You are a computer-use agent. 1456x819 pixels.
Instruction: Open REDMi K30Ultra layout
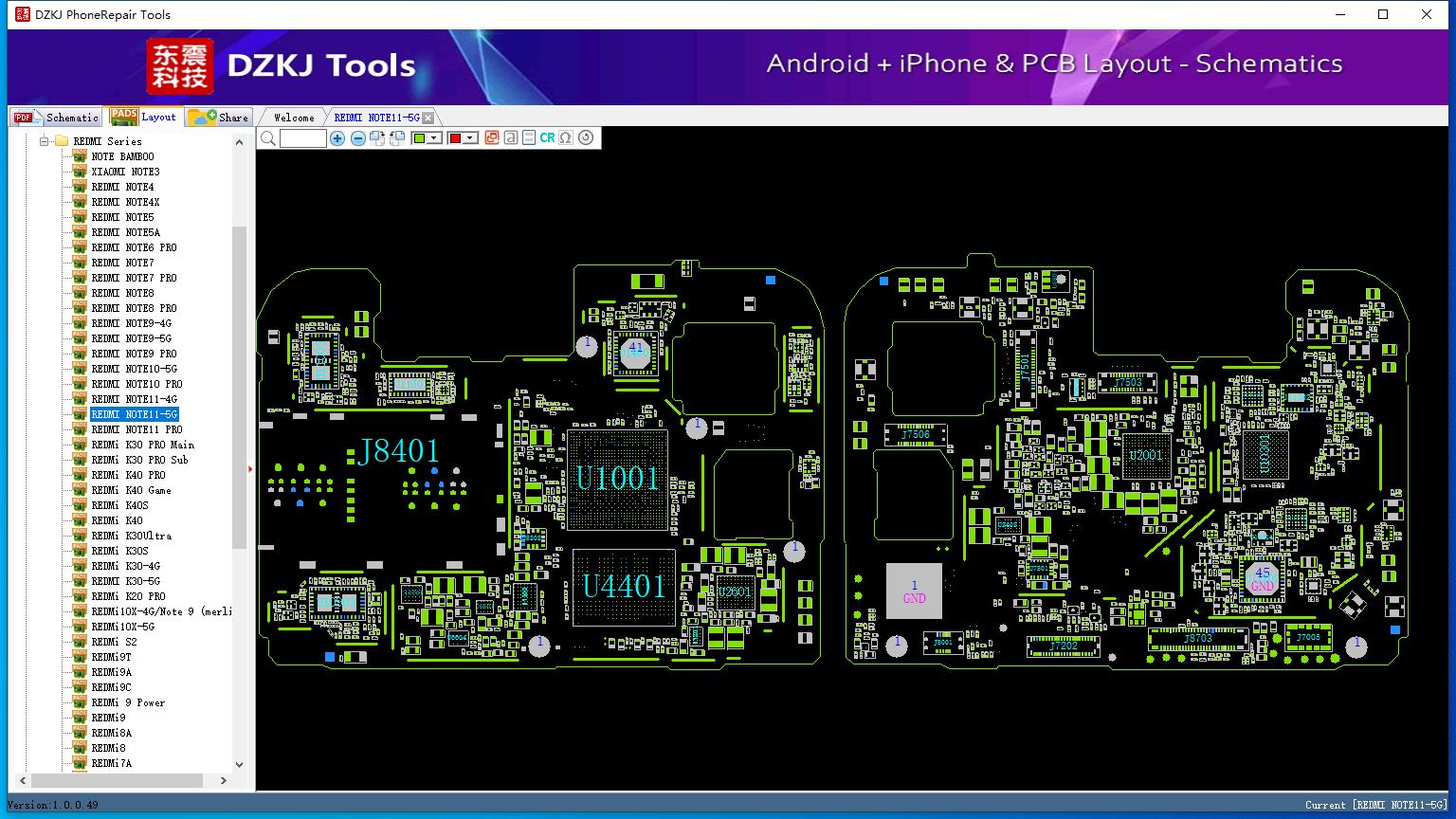click(x=131, y=536)
